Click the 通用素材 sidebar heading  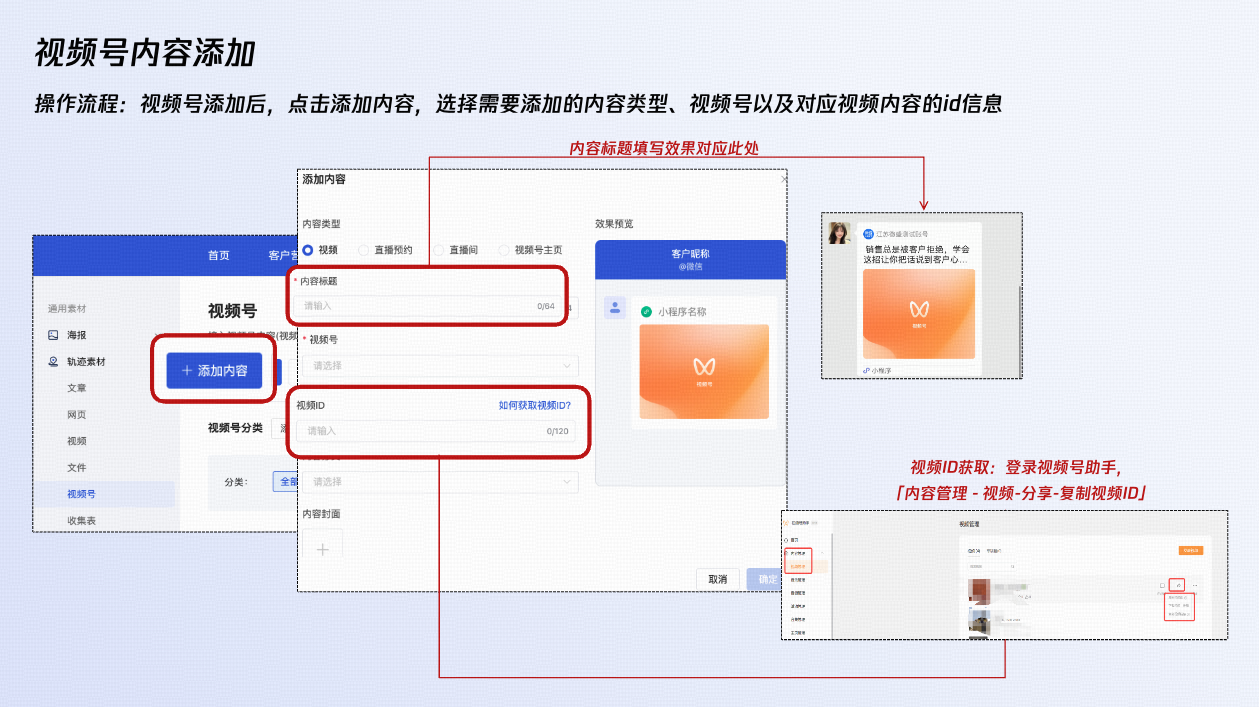[x=67, y=308]
